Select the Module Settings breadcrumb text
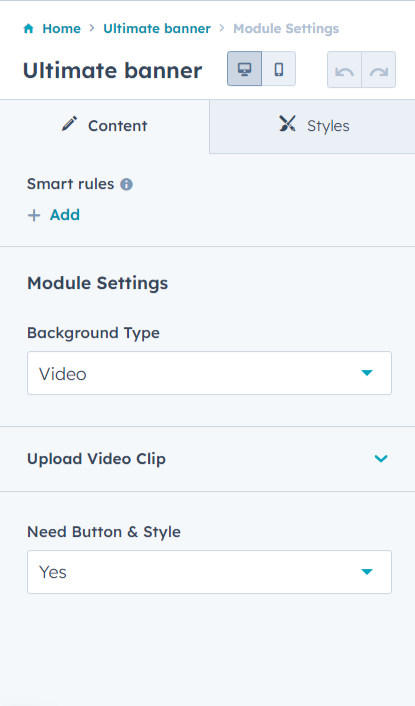Screen dimensions: 415x706 tap(286, 29)
